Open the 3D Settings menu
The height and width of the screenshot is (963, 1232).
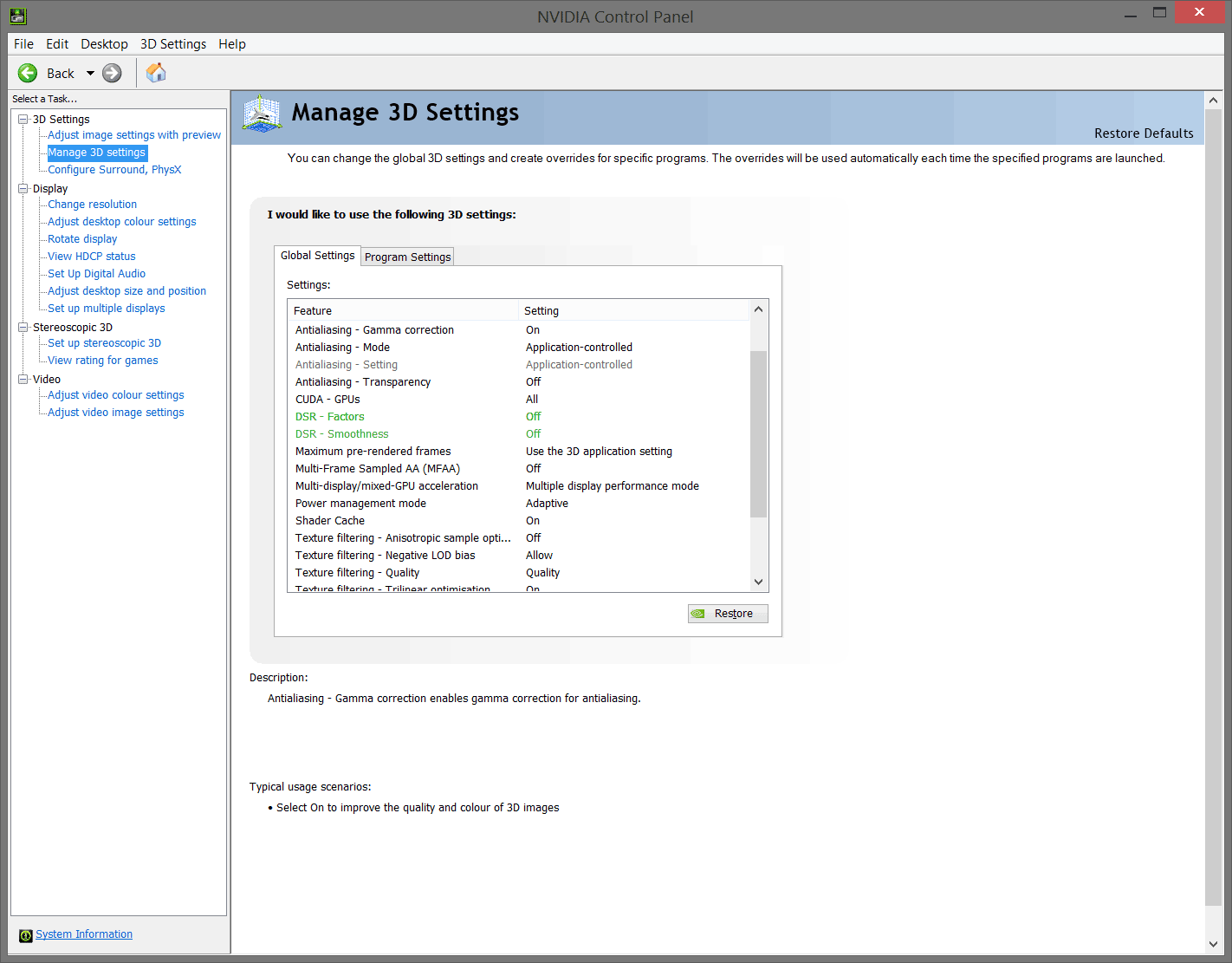pos(173,44)
